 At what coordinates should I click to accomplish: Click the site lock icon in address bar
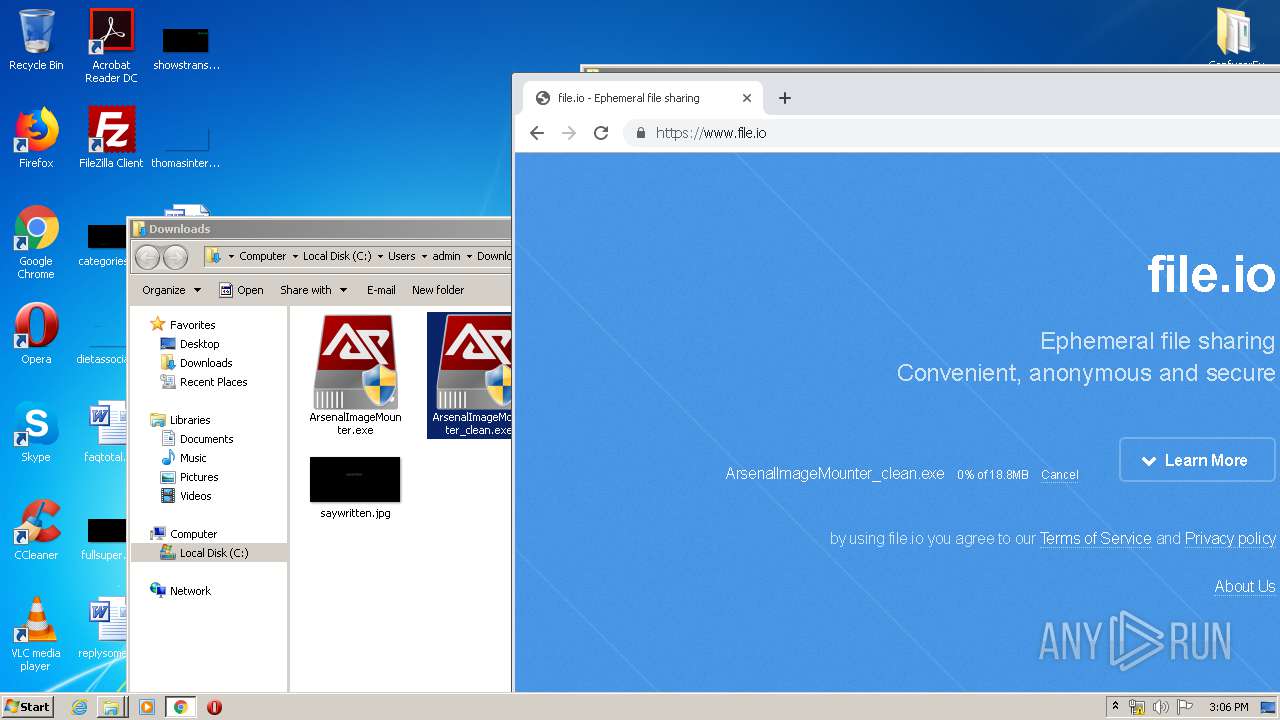641,133
